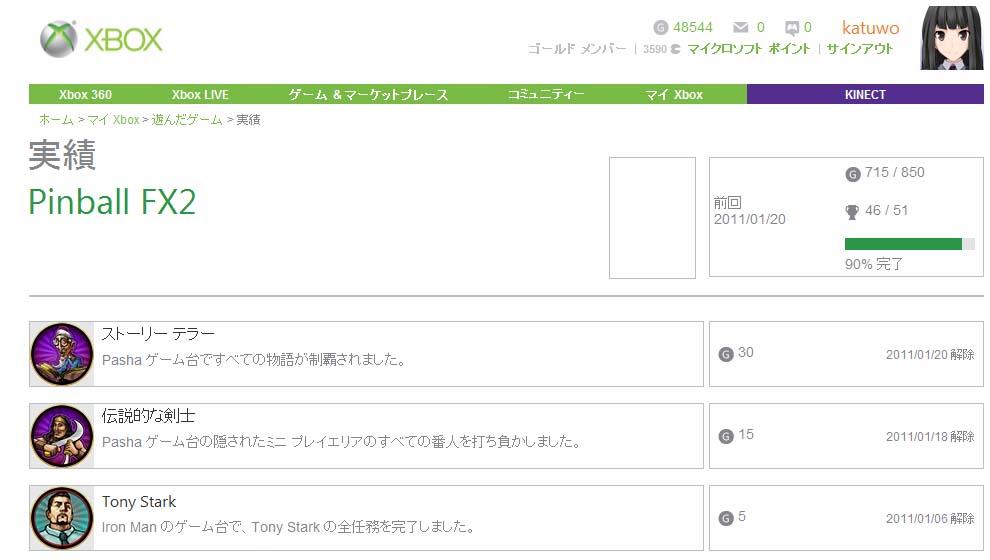Click the gamerscore G icon beside 48544

(660, 28)
